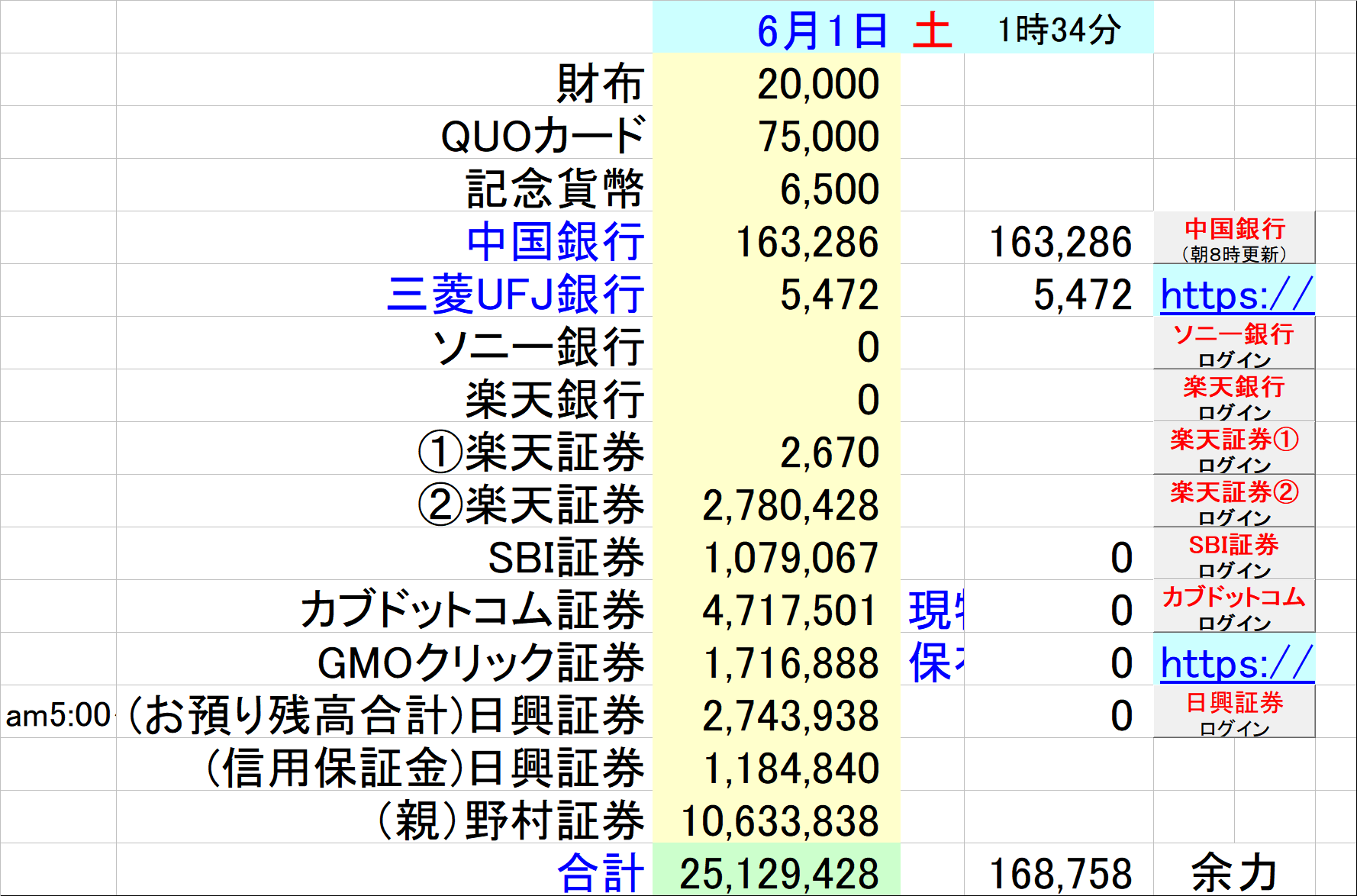
Task: Click the 楽天銀行 ログイン button
Action: [1234, 396]
